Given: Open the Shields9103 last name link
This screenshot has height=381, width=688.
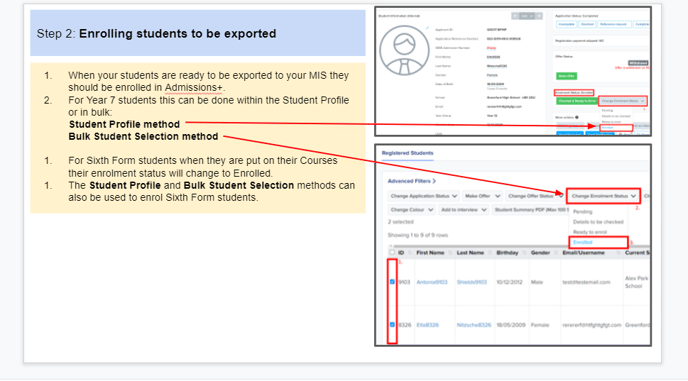Looking at the screenshot, I should (x=472, y=282).
